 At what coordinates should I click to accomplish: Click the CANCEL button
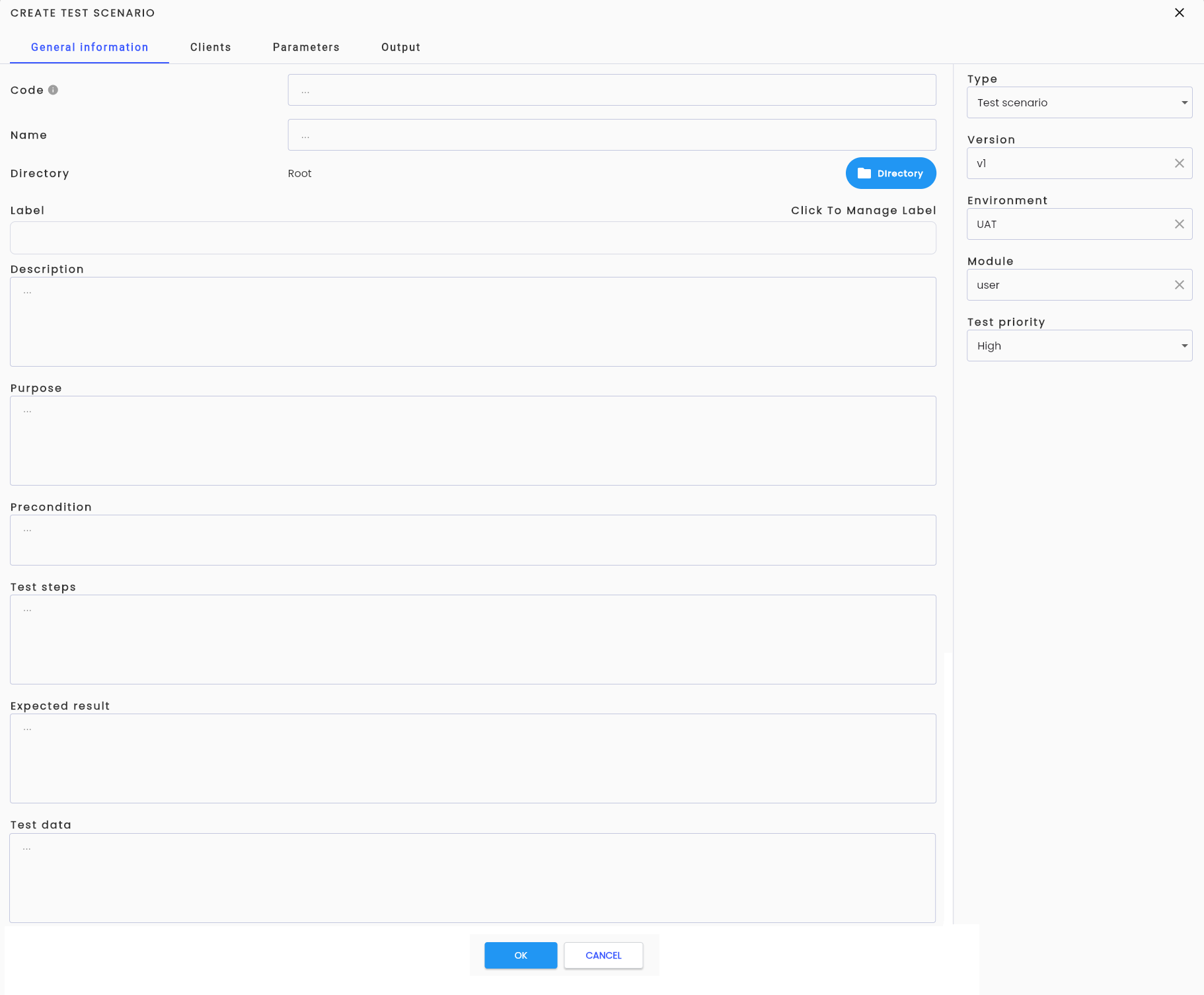pos(603,955)
